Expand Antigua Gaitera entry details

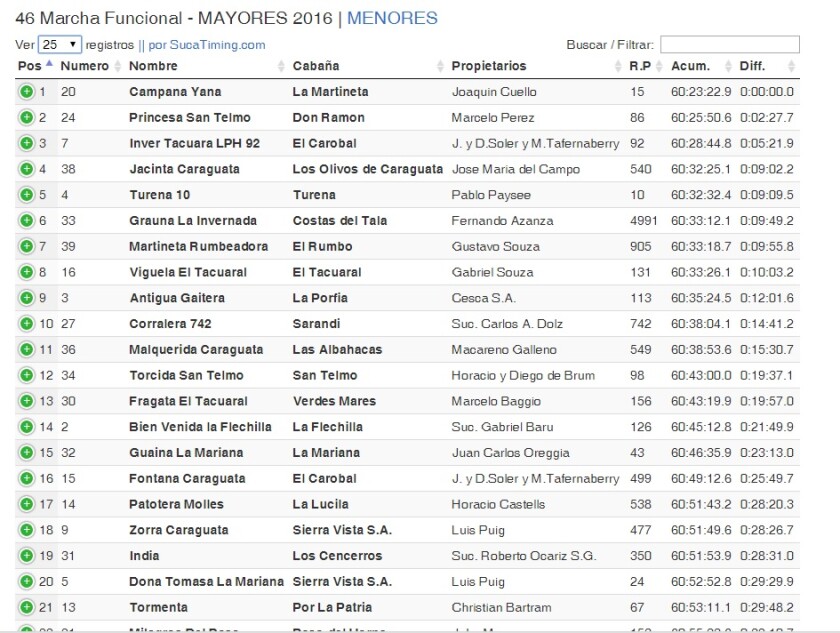pos(26,298)
